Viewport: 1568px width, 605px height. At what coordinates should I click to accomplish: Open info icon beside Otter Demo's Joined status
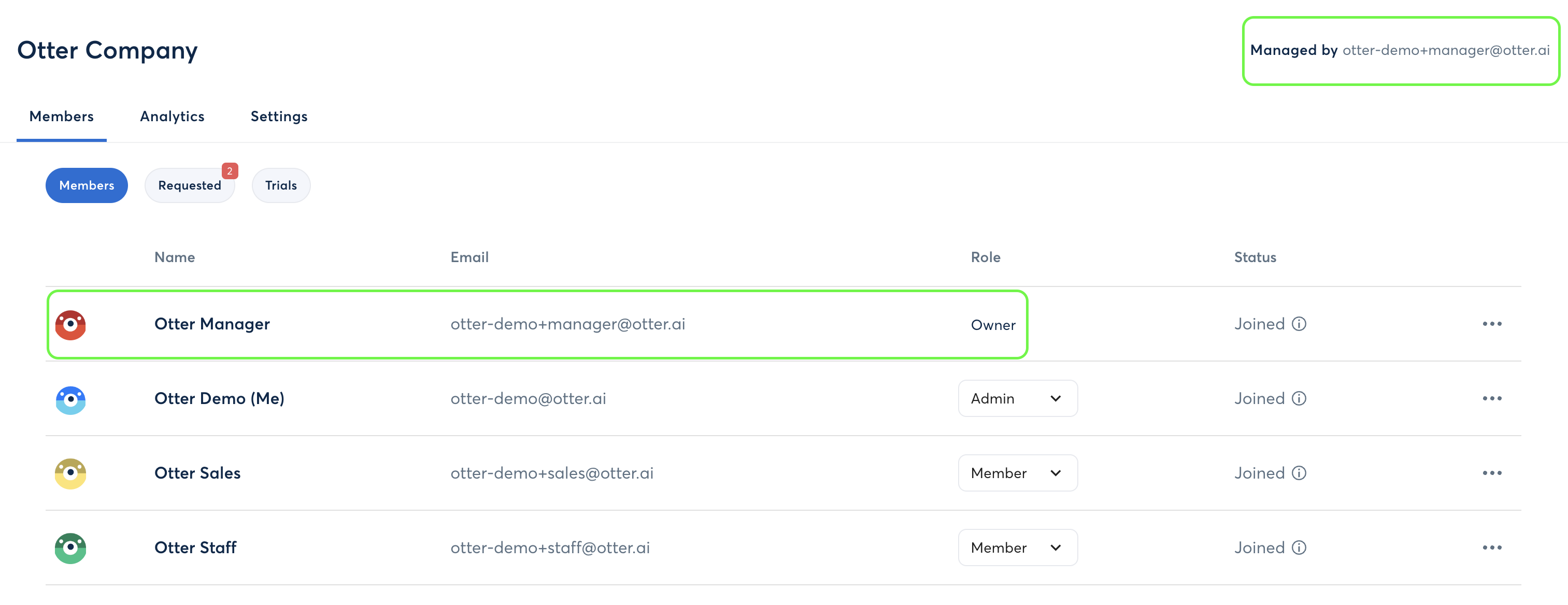coord(1299,399)
